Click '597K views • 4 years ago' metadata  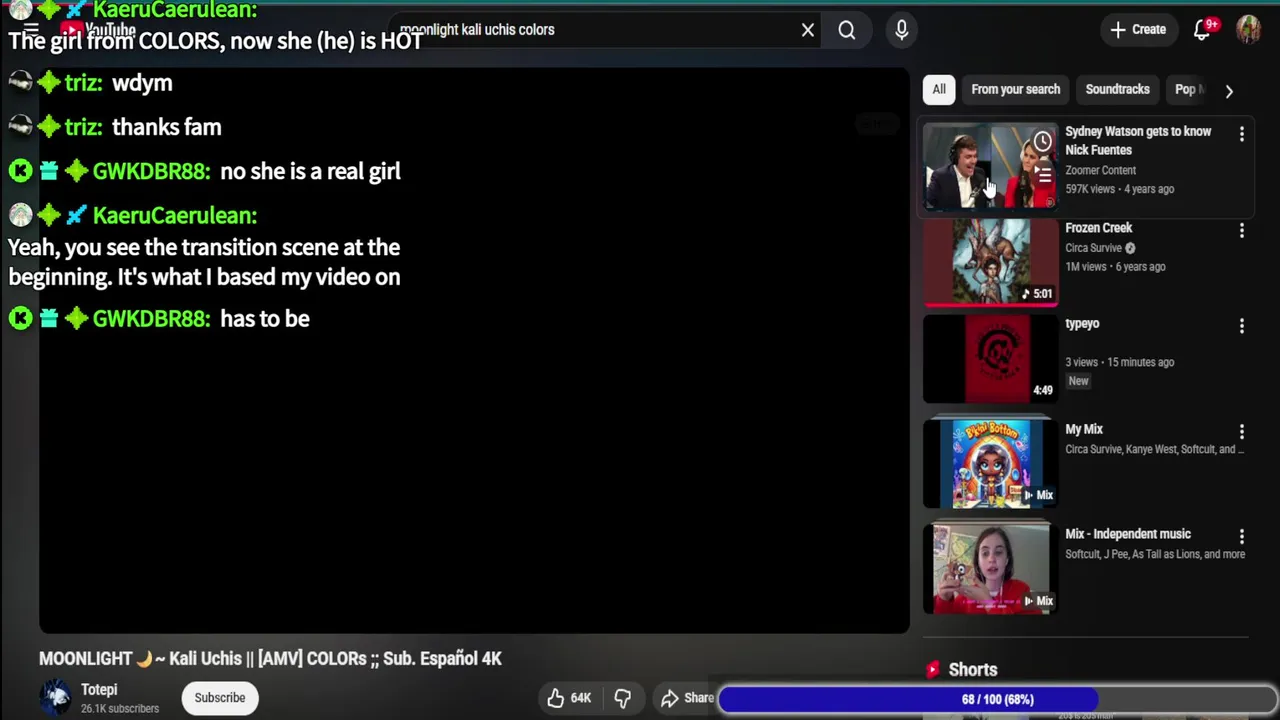[1120, 189]
